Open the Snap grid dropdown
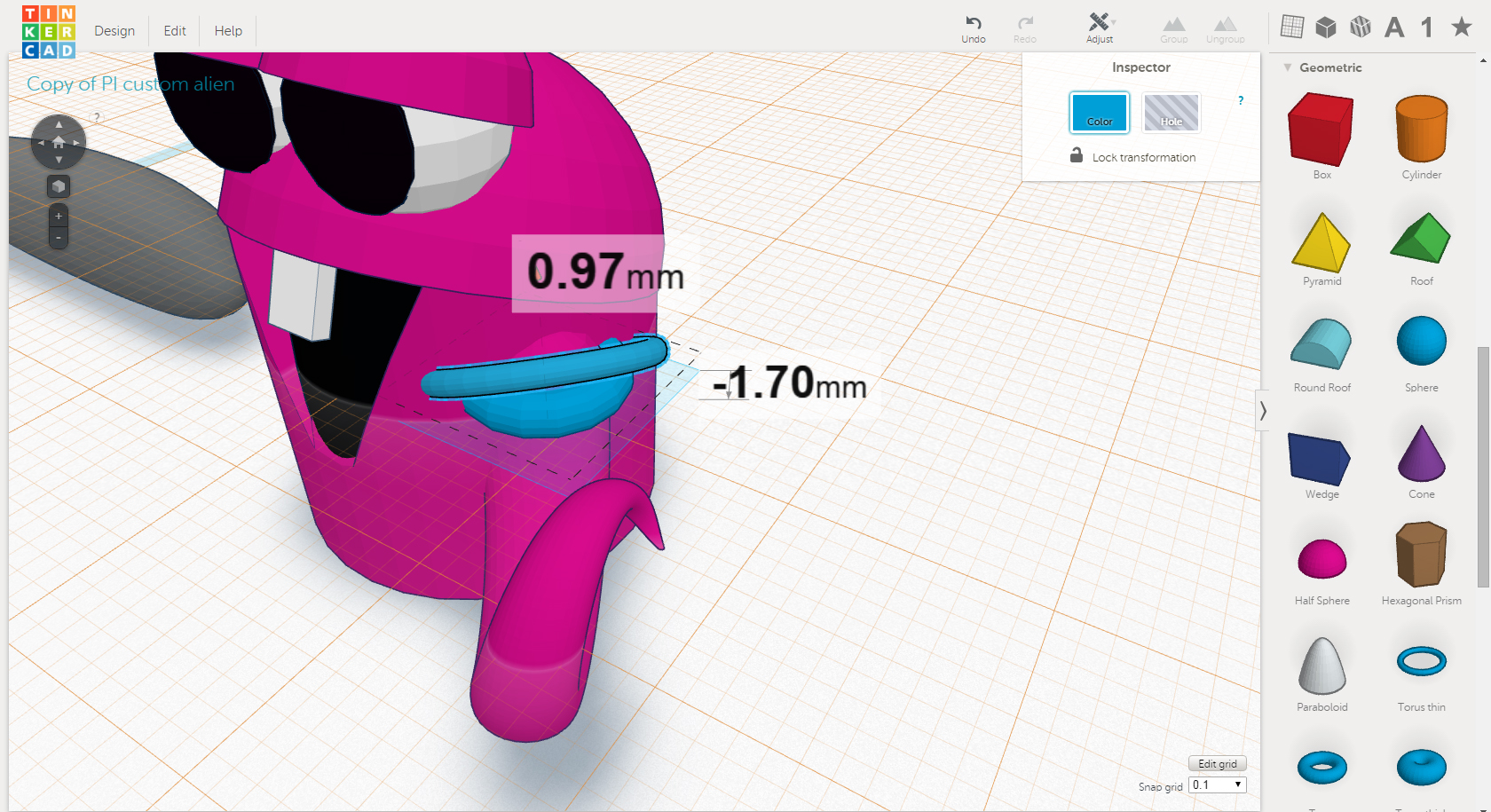The image size is (1491, 812). [1218, 784]
